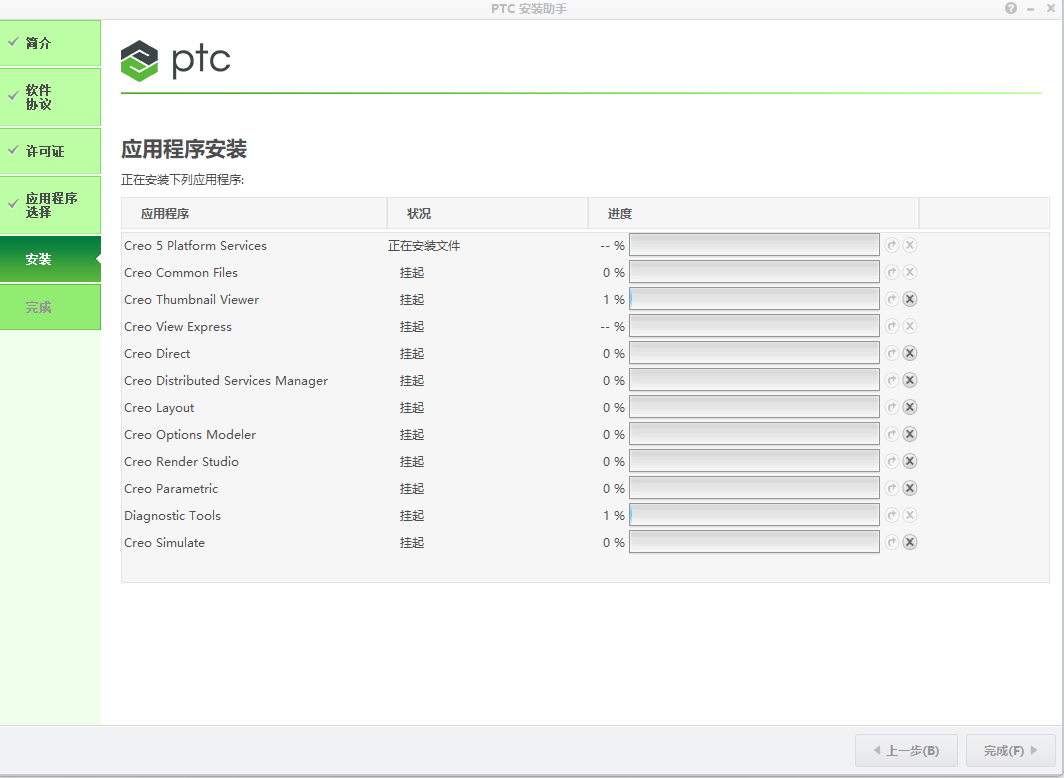Go to the 软件协议 step
This screenshot has height=778, width=1064.
[50, 97]
